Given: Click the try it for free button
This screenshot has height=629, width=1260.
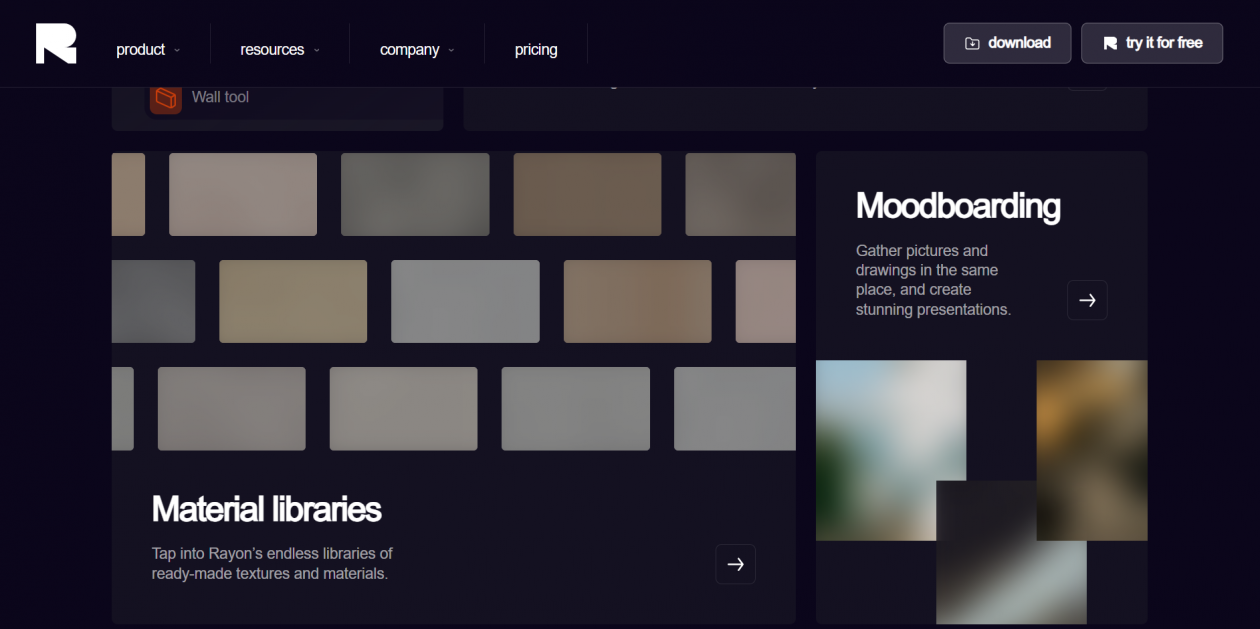Looking at the screenshot, I should pyautogui.click(x=1152, y=43).
